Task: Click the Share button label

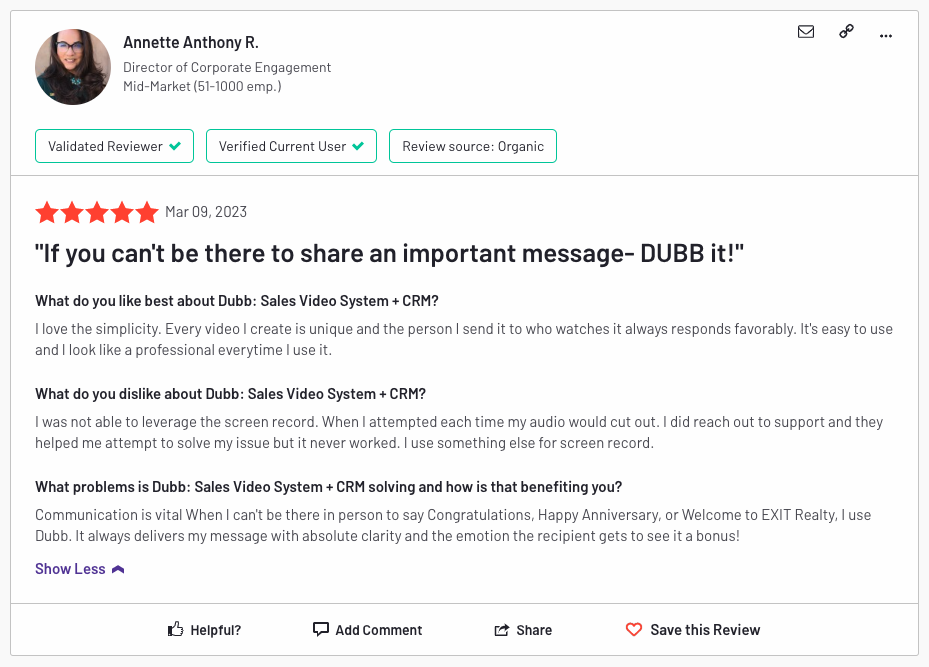Action: tap(534, 630)
